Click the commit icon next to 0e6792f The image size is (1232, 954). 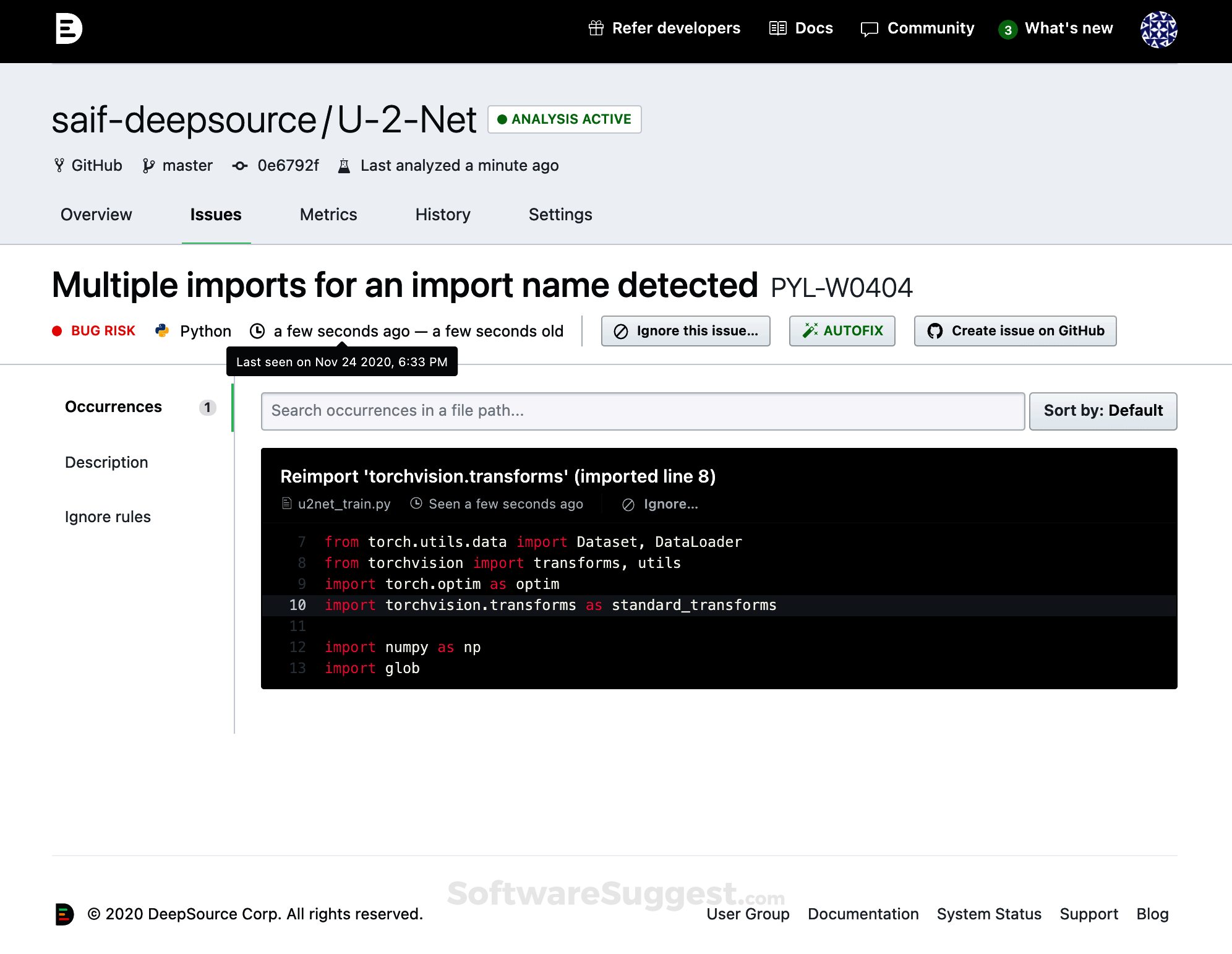point(240,165)
